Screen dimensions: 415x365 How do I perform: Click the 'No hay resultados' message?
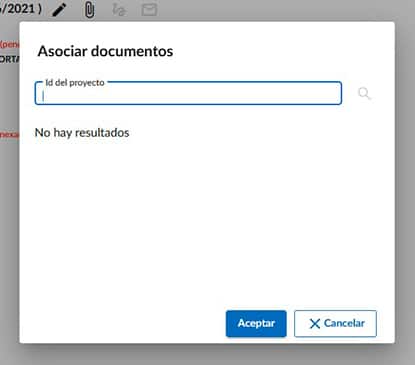82,133
